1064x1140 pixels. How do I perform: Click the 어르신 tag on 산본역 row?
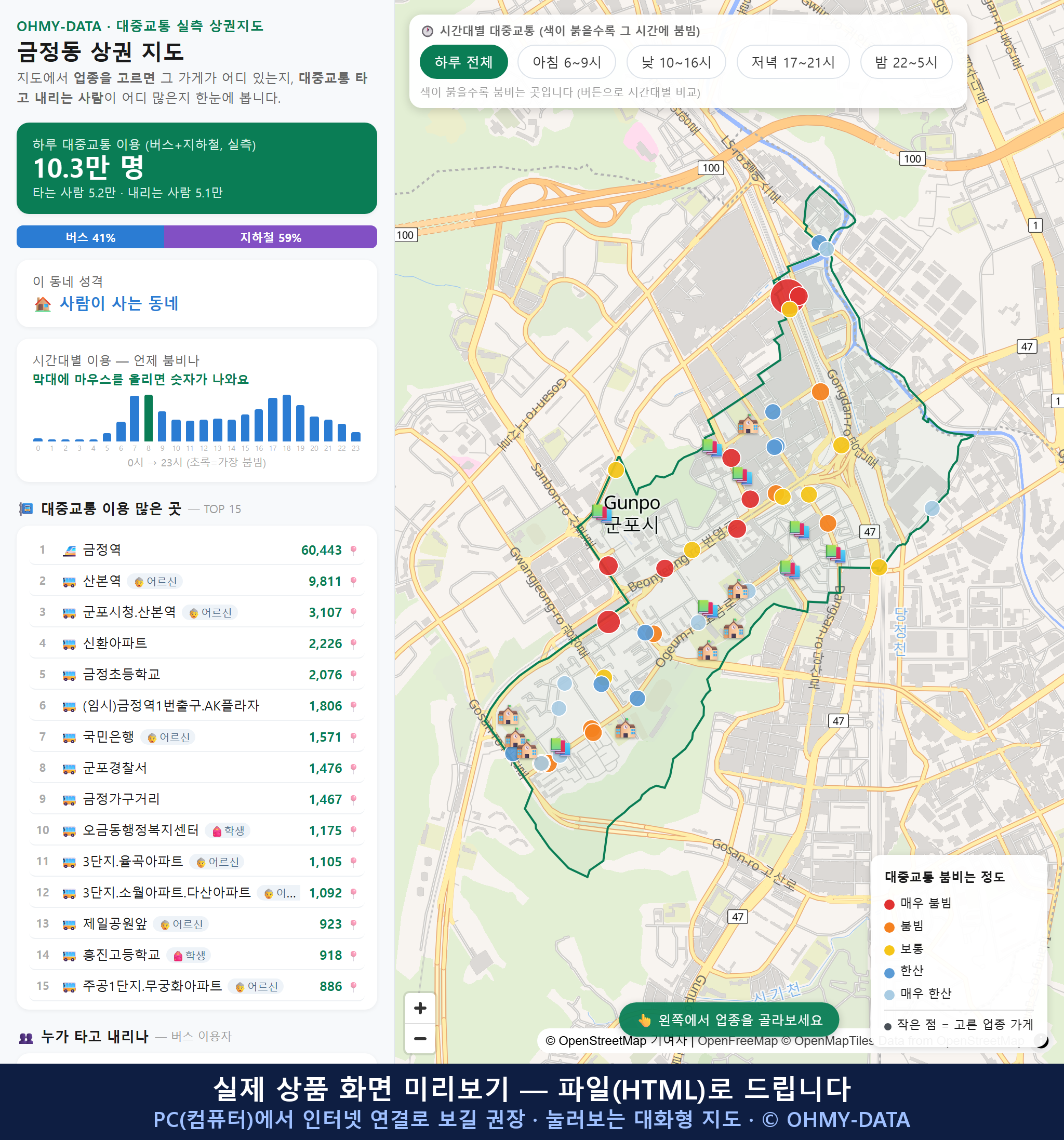pyautogui.click(x=155, y=582)
